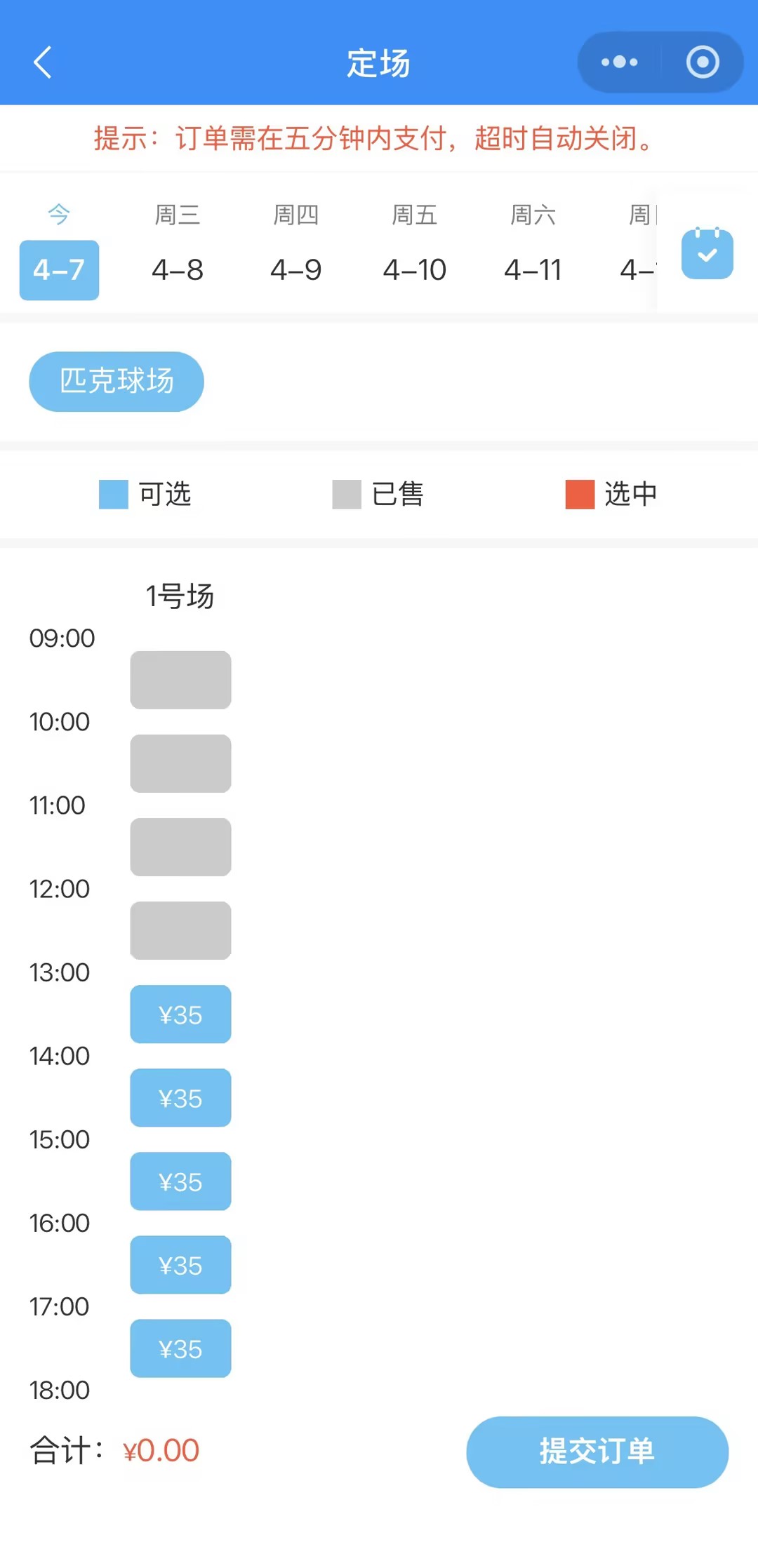This screenshot has height=1568, width=758.
Task: Tap the sold 09:00 gray slot
Action: tap(180, 680)
